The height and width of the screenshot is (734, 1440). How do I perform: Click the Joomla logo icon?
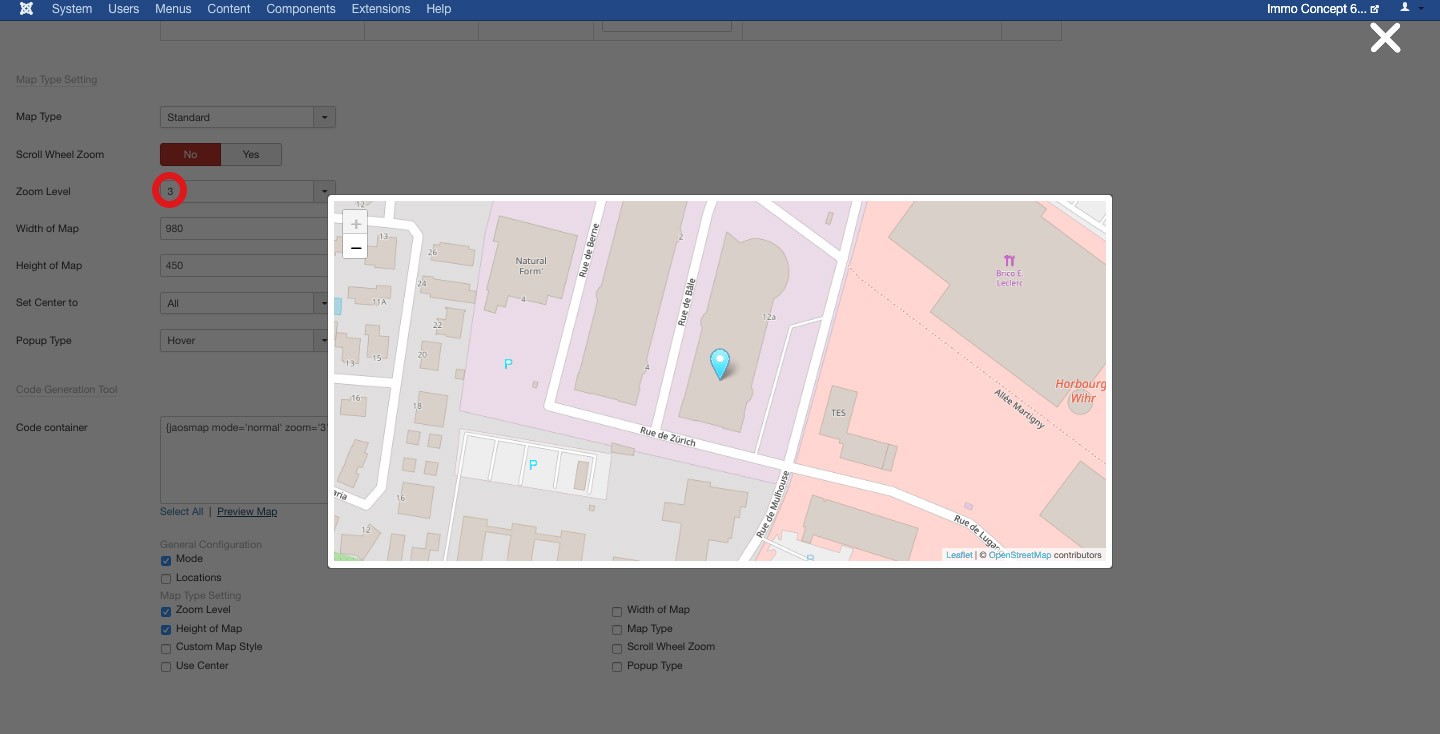26,9
